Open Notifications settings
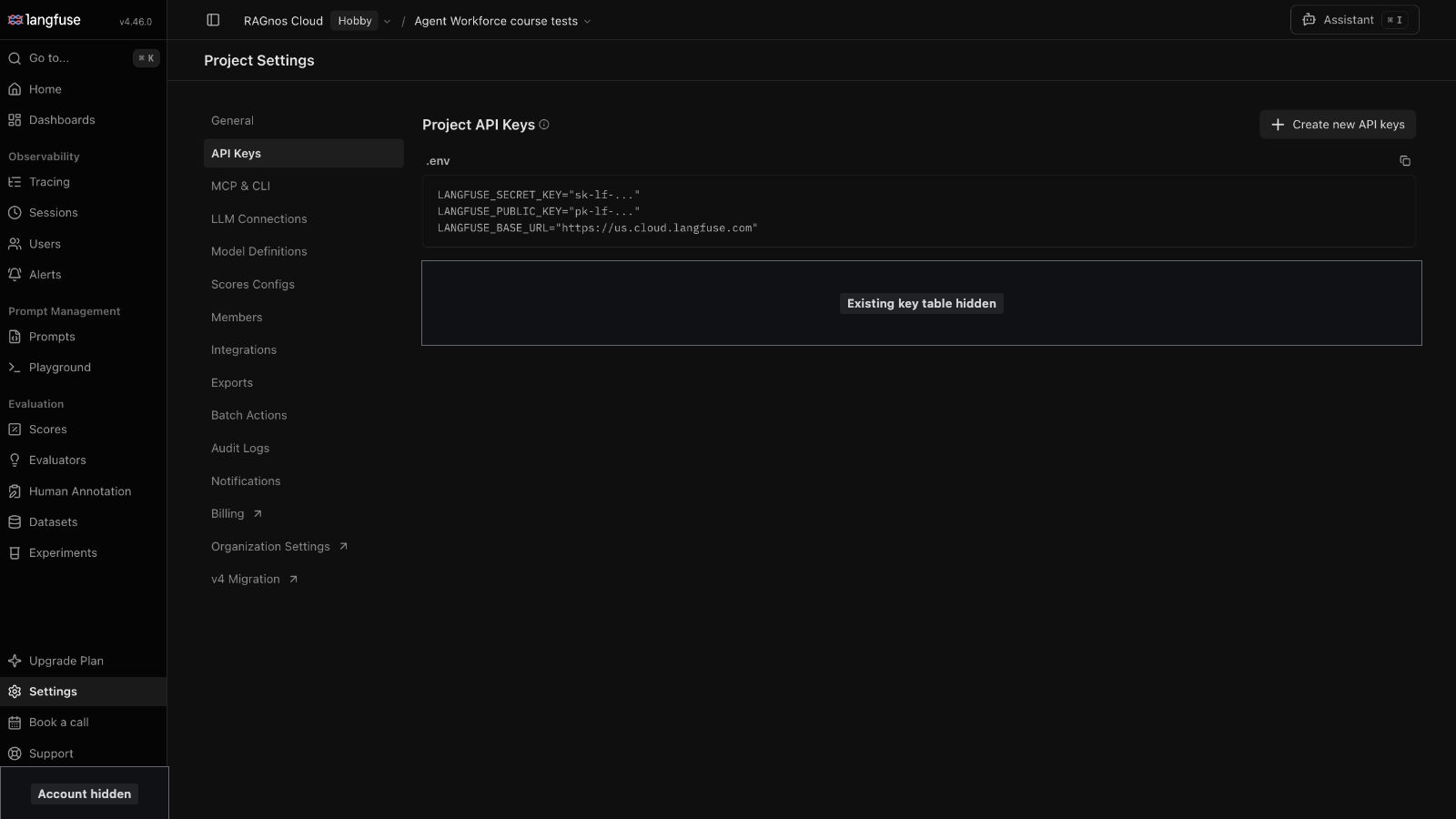Viewport: 1456px width, 819px height. tap(304, 480)
